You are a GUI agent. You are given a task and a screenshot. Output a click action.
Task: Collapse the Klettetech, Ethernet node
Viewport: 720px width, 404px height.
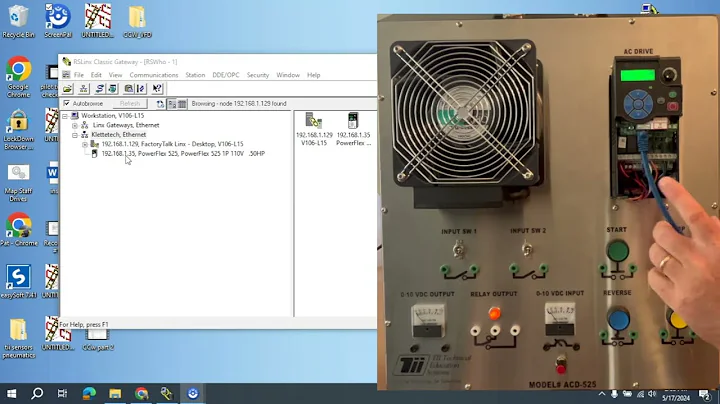point(75,135)
